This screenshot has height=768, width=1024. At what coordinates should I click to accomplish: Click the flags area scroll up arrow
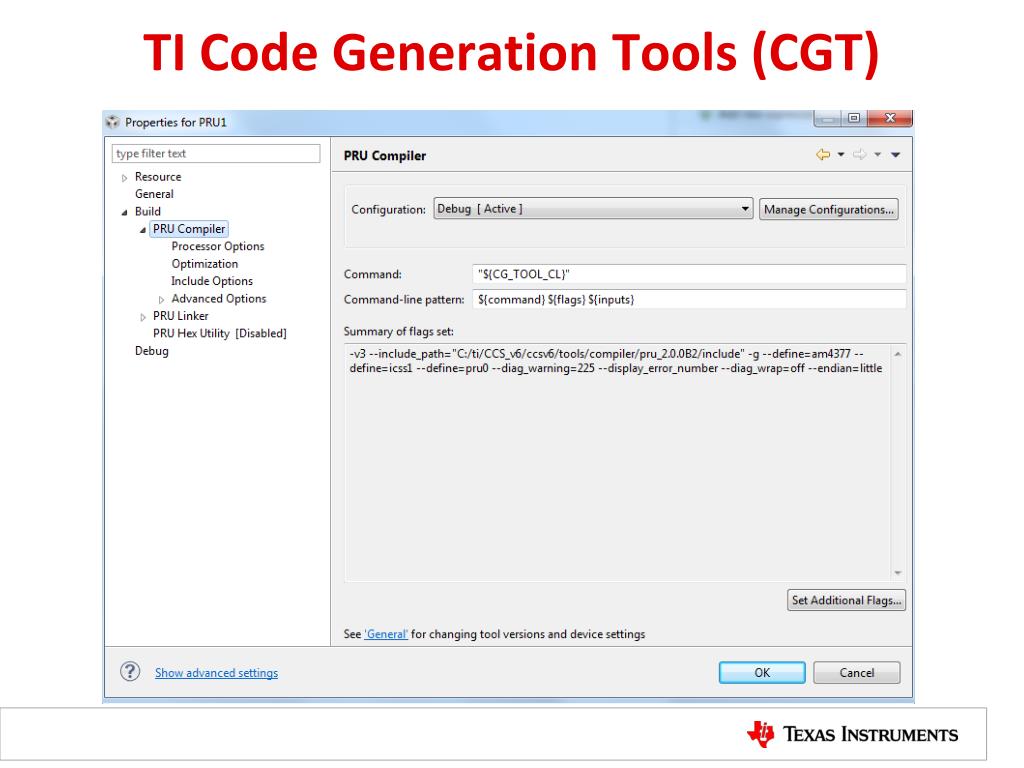tap(898, 354)
